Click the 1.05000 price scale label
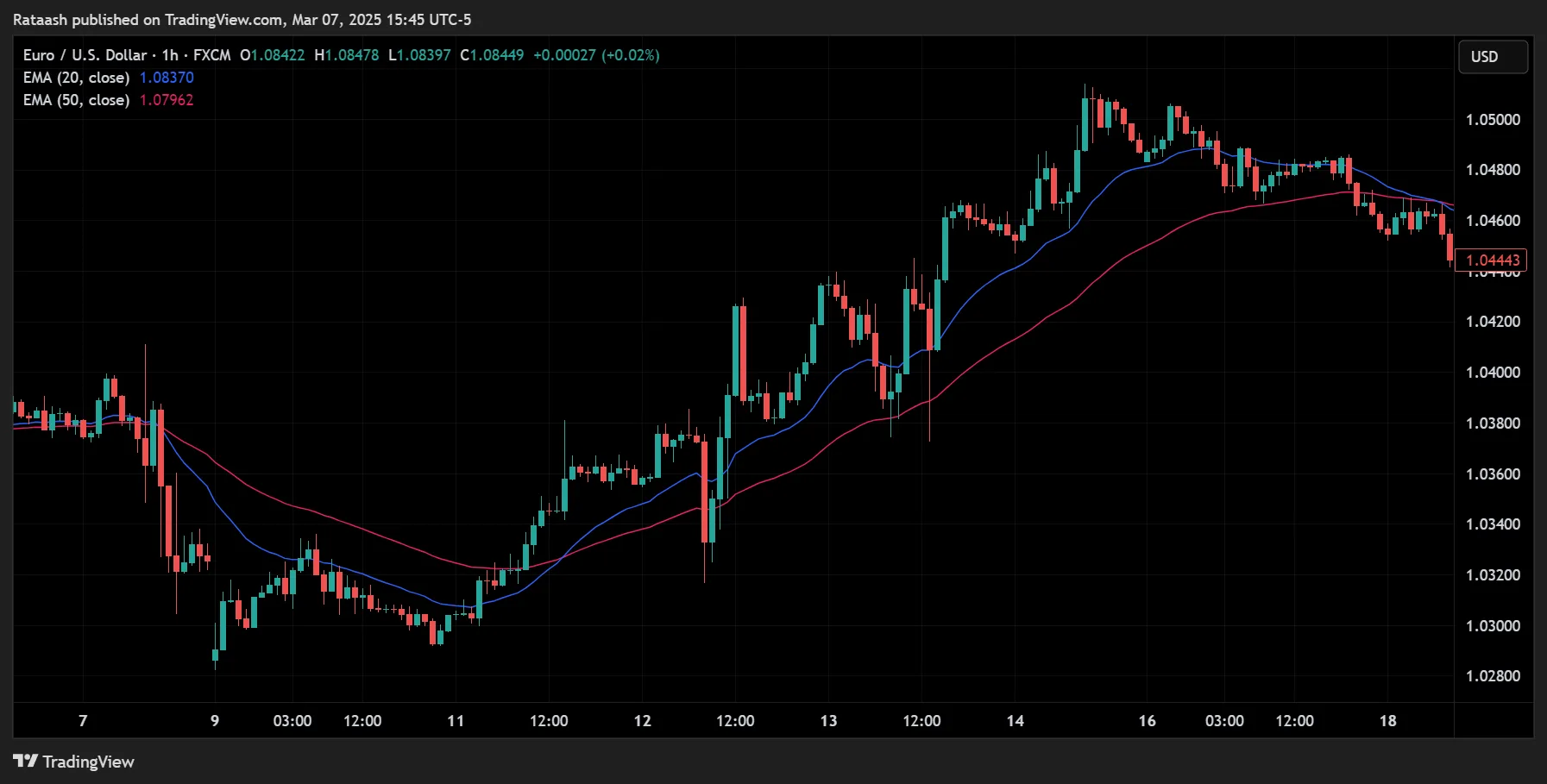The height and width of the screenshot is (784, 1547). 1495,119
